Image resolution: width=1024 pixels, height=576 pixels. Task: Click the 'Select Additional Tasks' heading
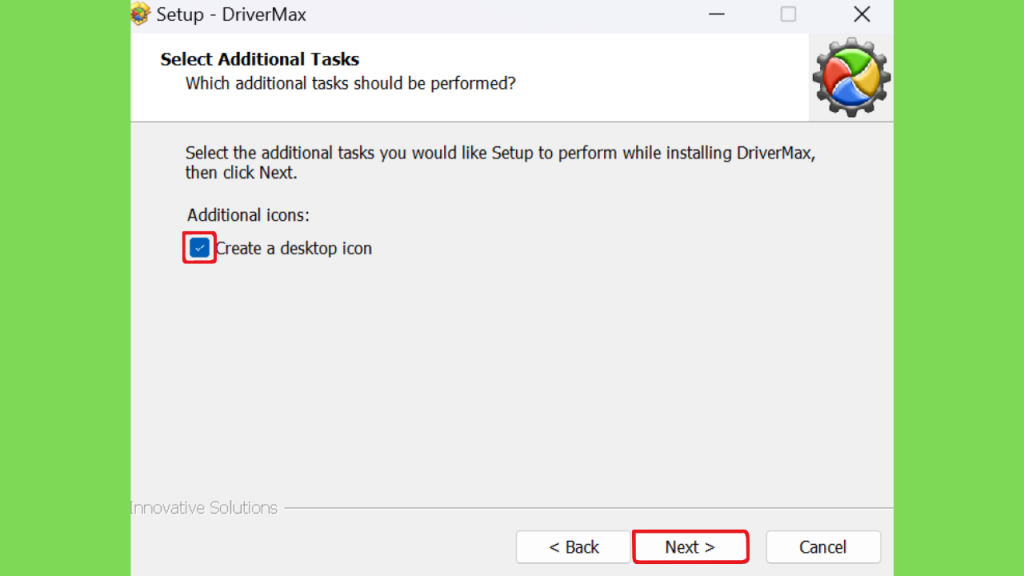tap(260, 59)
